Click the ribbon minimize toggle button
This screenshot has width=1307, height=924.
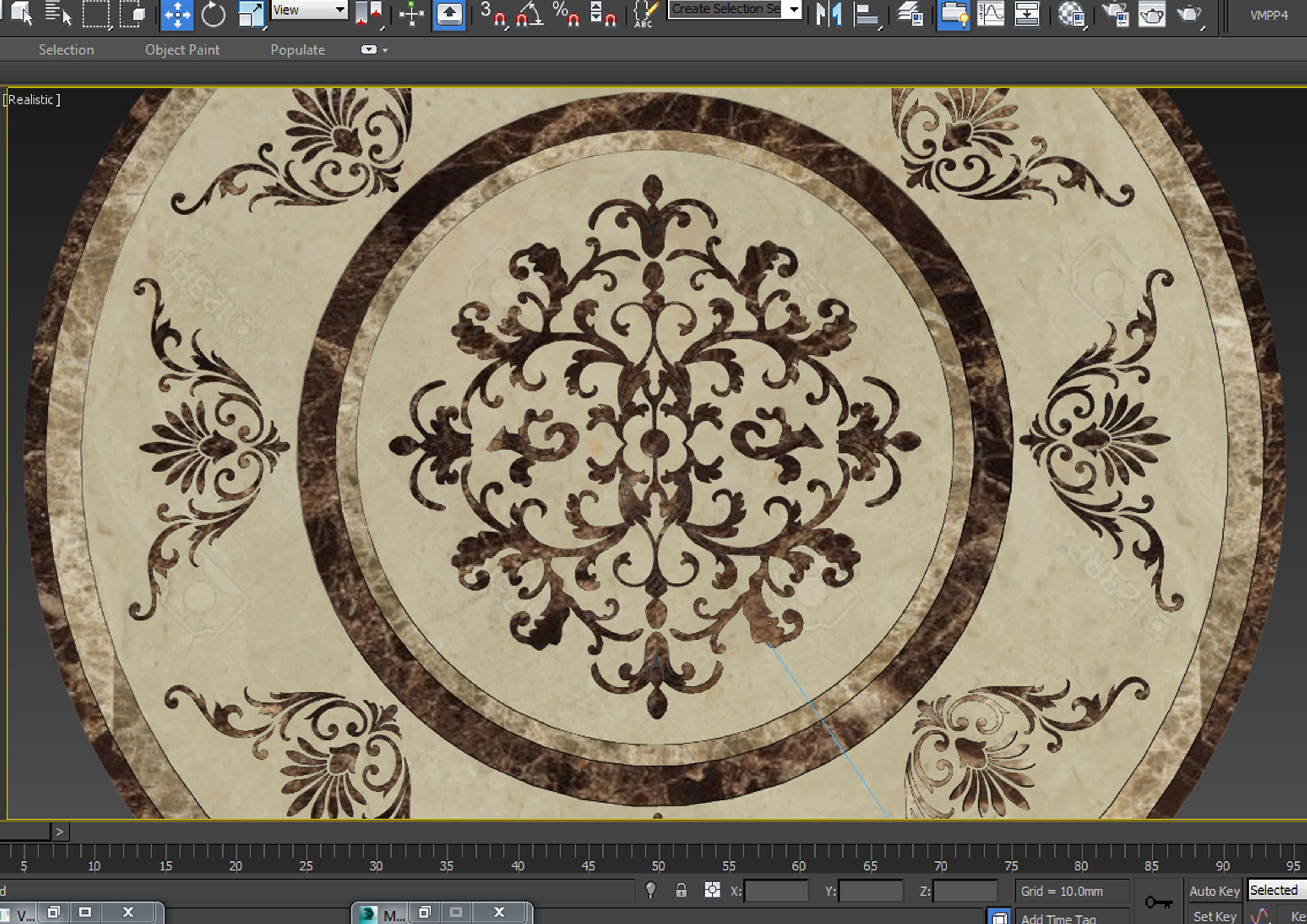[x=368, y=50]
